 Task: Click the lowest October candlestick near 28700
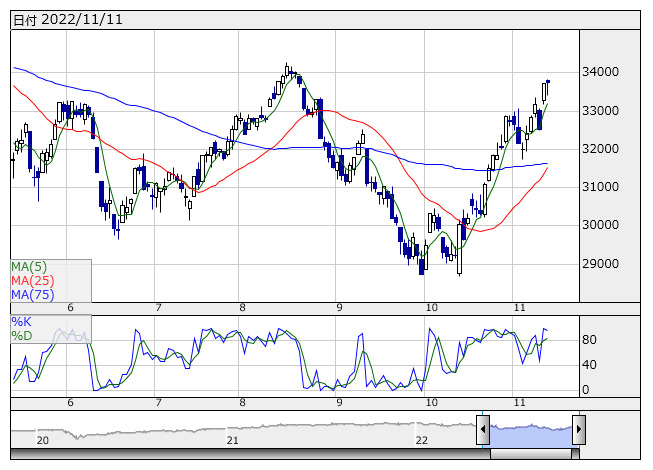coord(460,249)
